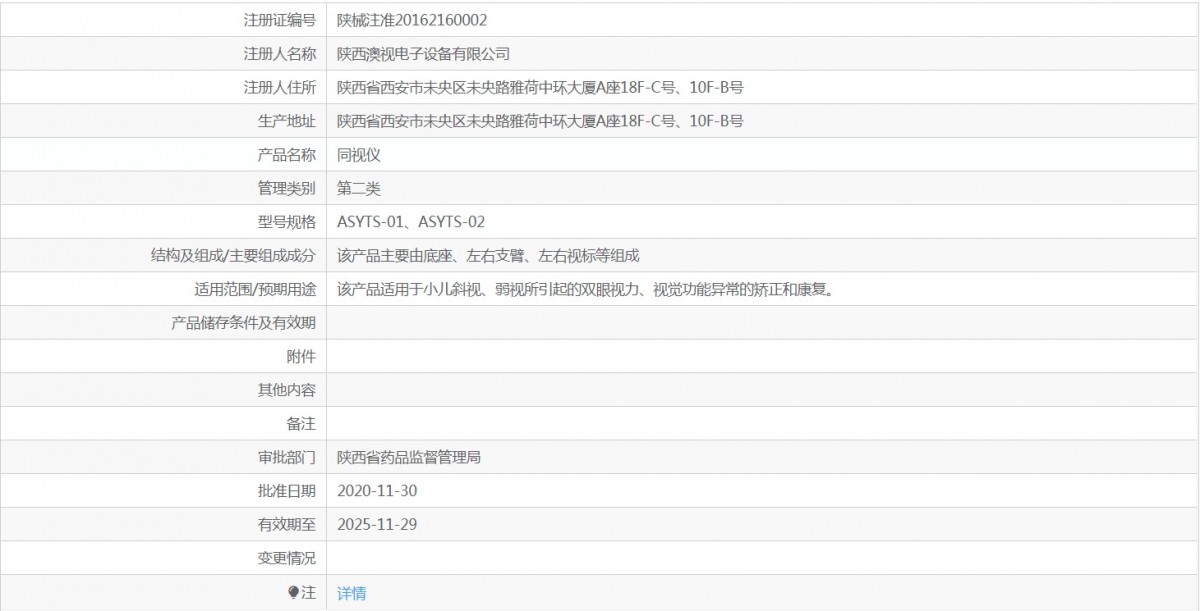The width and height of the screenshot is (1200, 611).
Task: Select the expiry date 2025-11-29
Action: click(377, 525)
